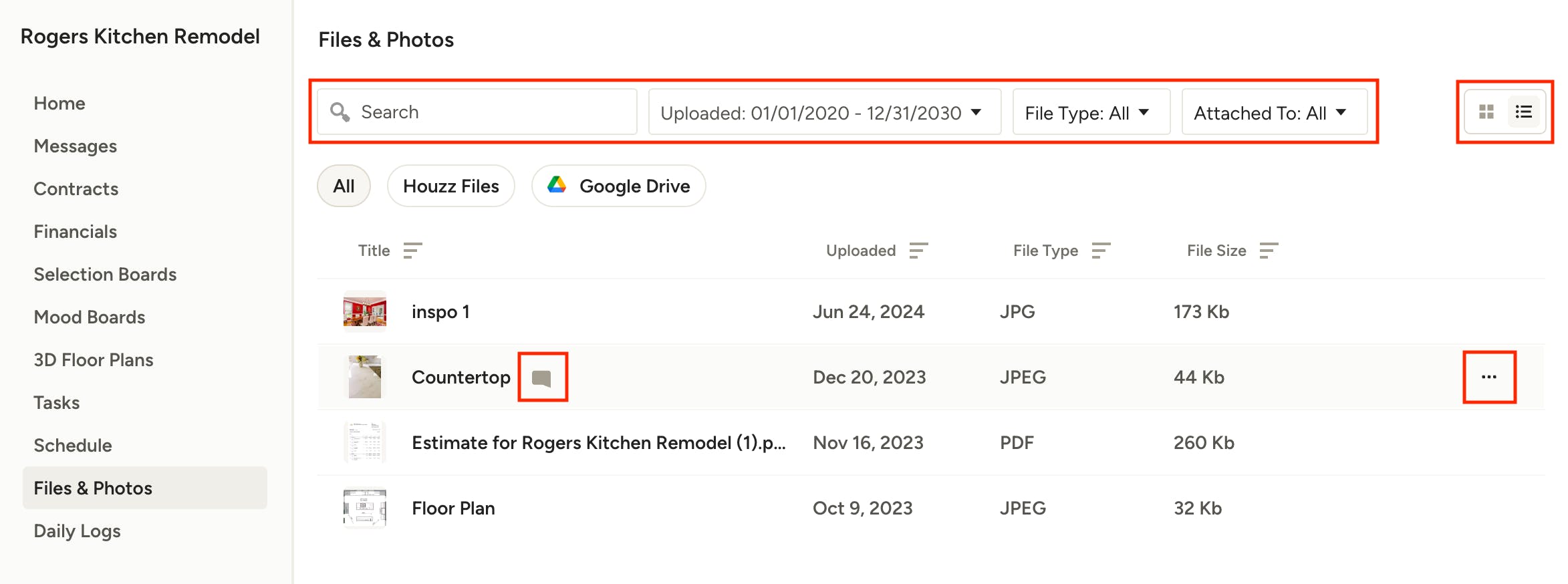Open Daily Logs in sidebar
The image size is (1568, 584).
(x=77, y=531)
